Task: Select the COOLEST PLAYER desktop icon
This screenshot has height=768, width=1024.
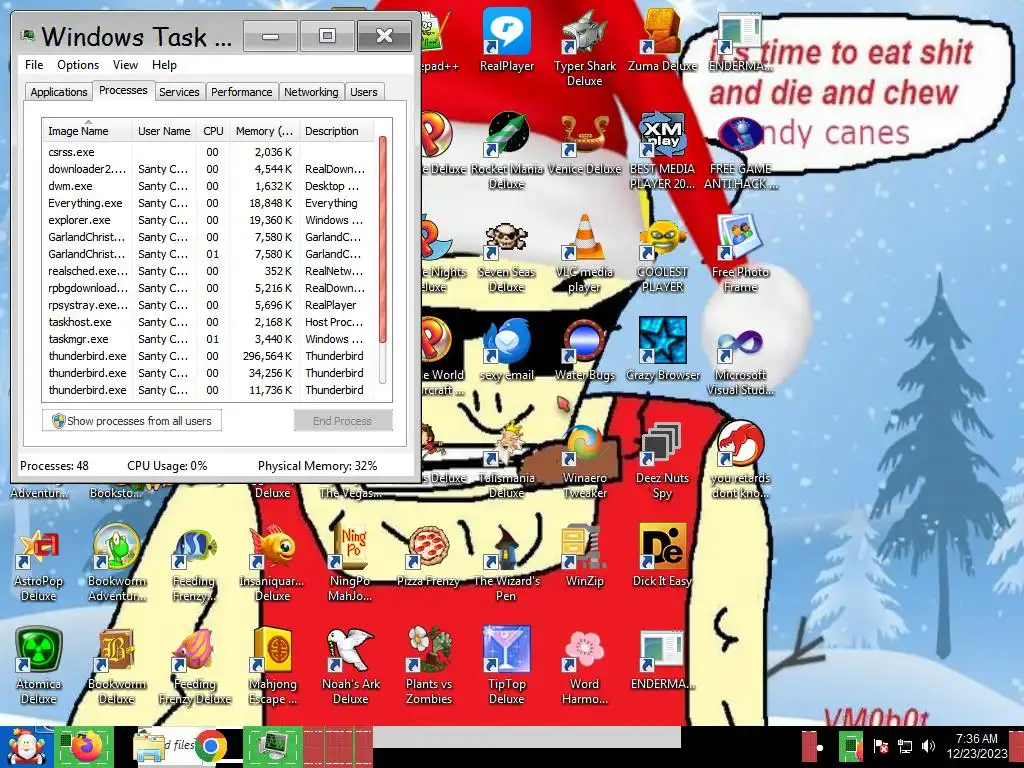Action: coord(662,254)
